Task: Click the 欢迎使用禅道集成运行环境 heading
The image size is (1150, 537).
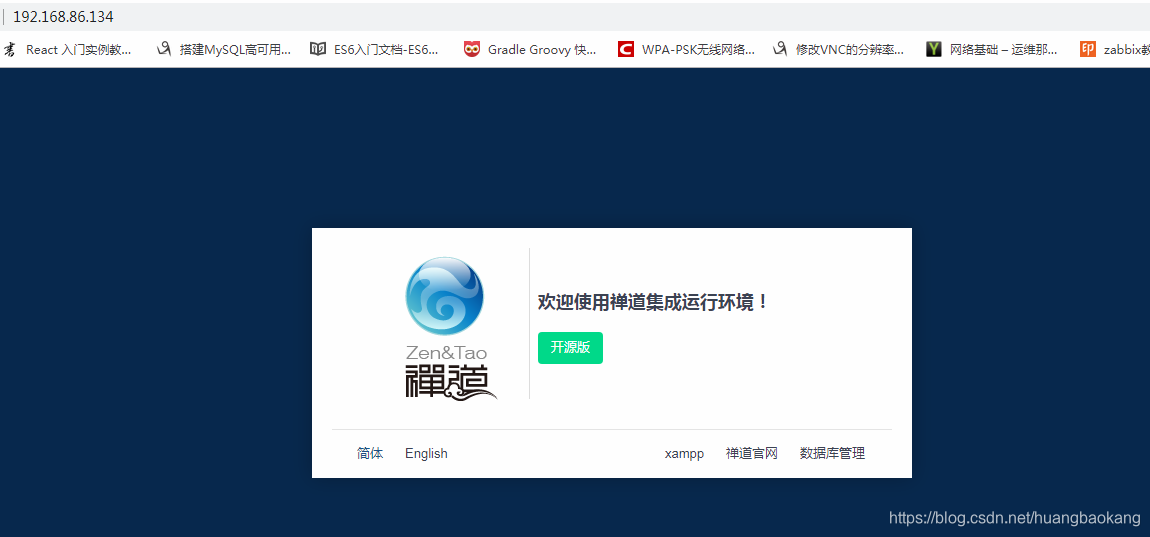Action: coord(654,302)
